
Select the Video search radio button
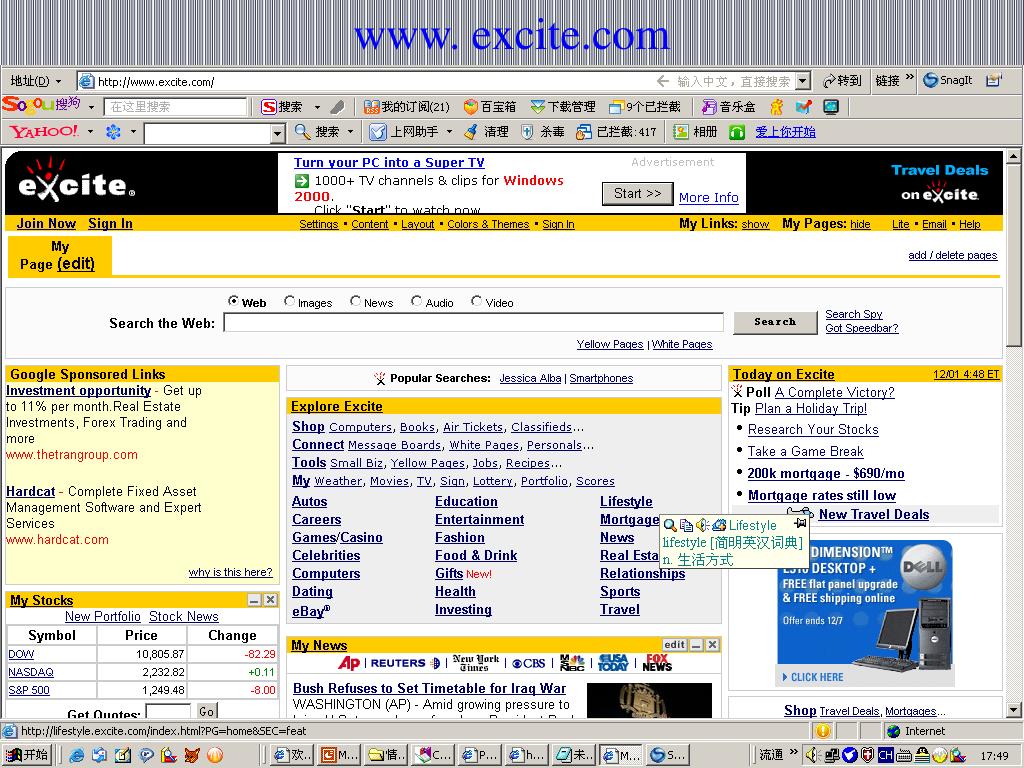click(476, 301)
